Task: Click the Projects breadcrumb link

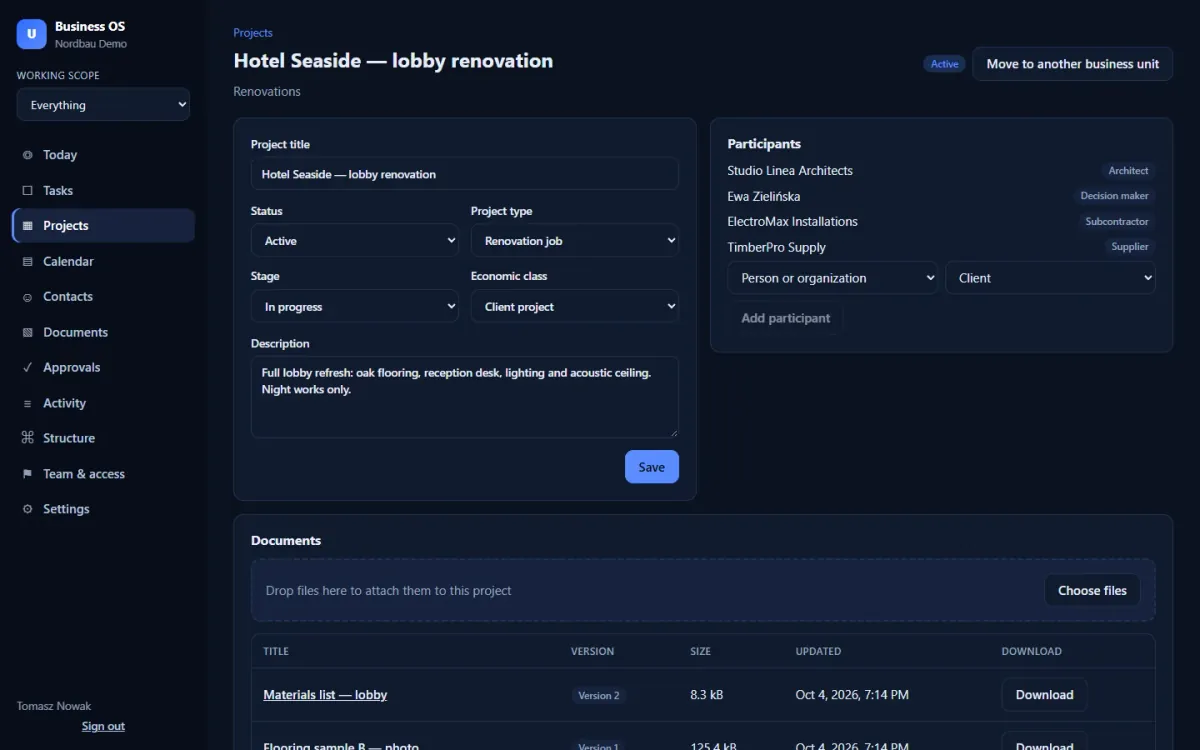Action: [x=253, y=33]
